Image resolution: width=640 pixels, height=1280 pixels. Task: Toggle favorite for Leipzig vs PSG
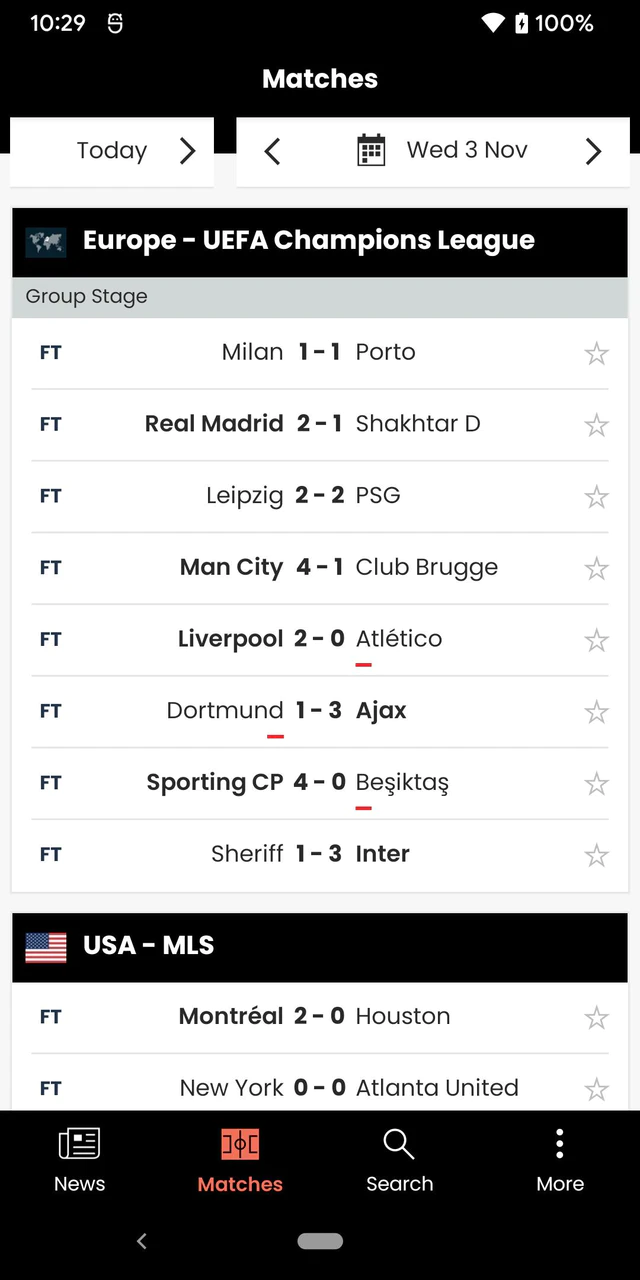tap(596, 497)
